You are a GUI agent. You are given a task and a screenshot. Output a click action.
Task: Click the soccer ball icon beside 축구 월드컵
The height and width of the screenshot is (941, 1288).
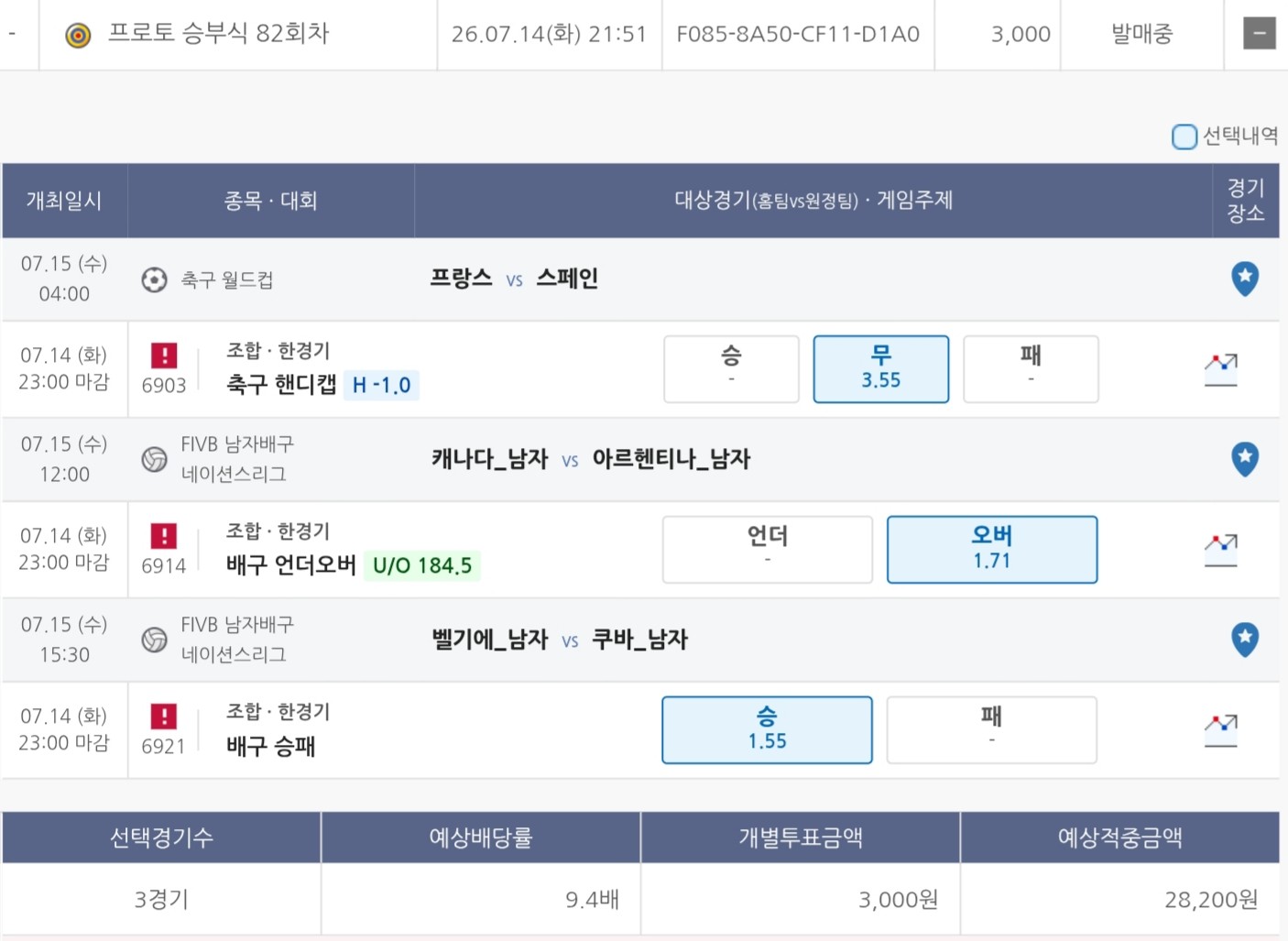[154, 279]
